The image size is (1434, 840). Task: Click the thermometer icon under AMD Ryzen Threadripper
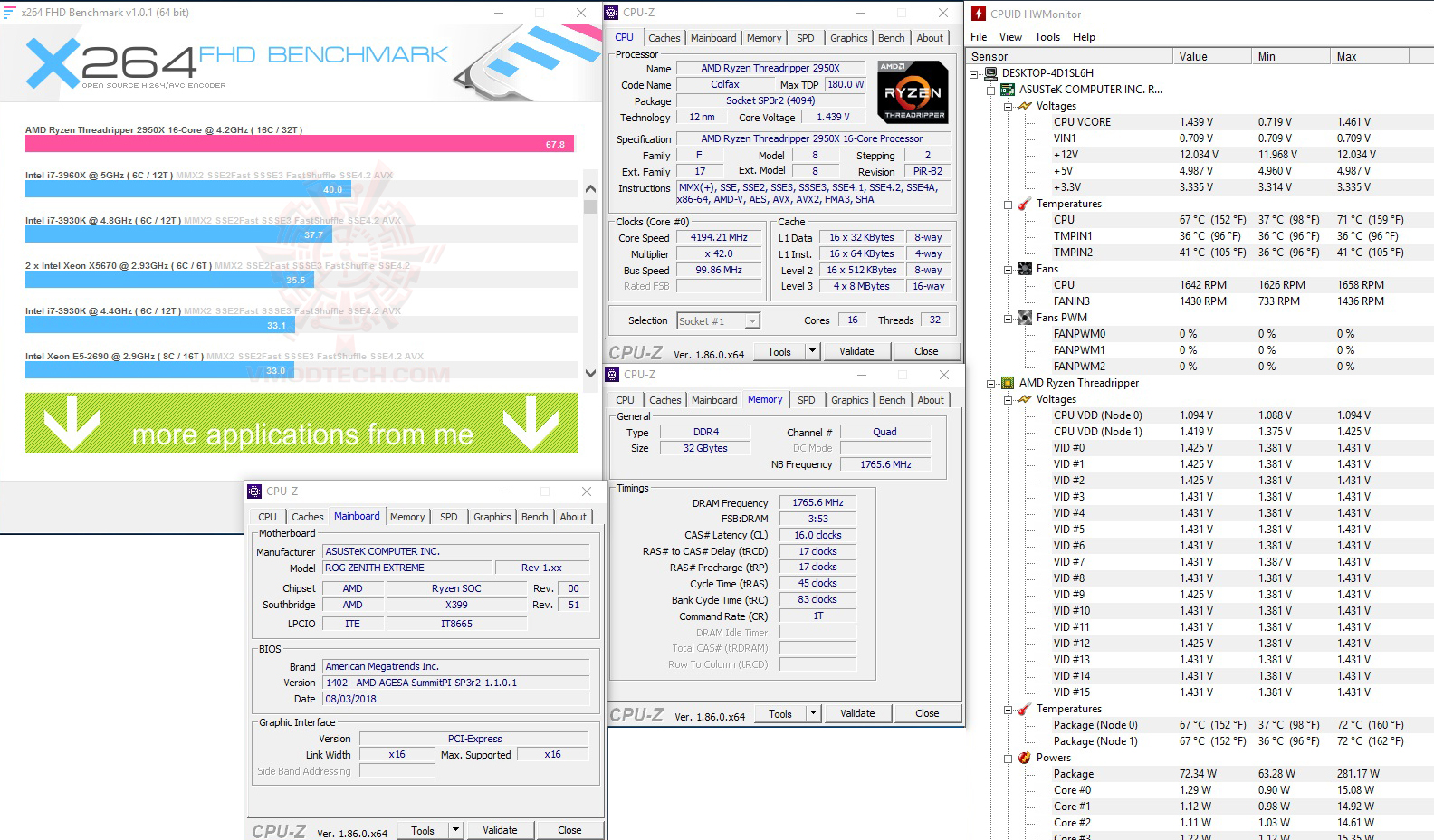(x=1025, y=709)
